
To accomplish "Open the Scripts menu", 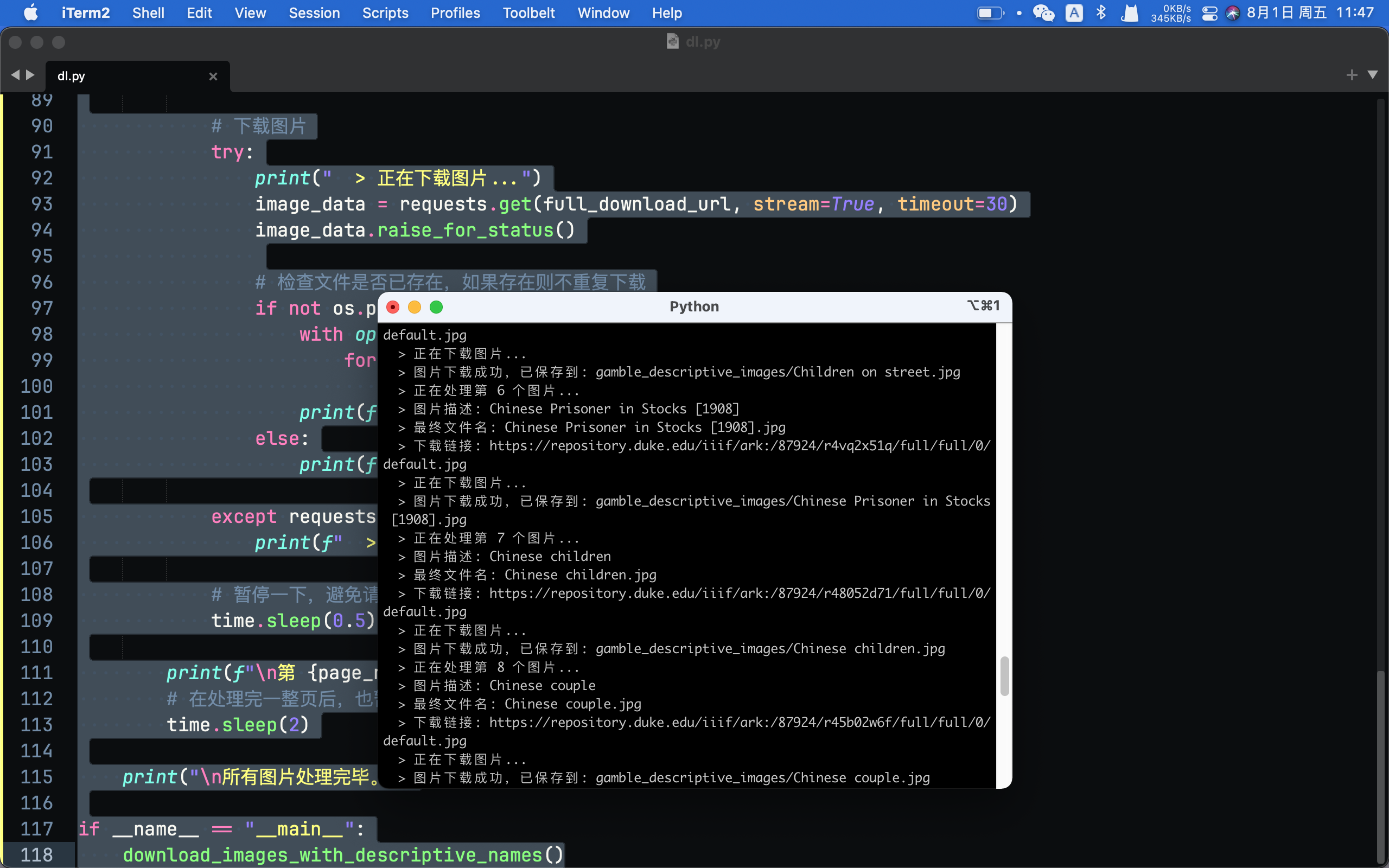I will [385, 12].
